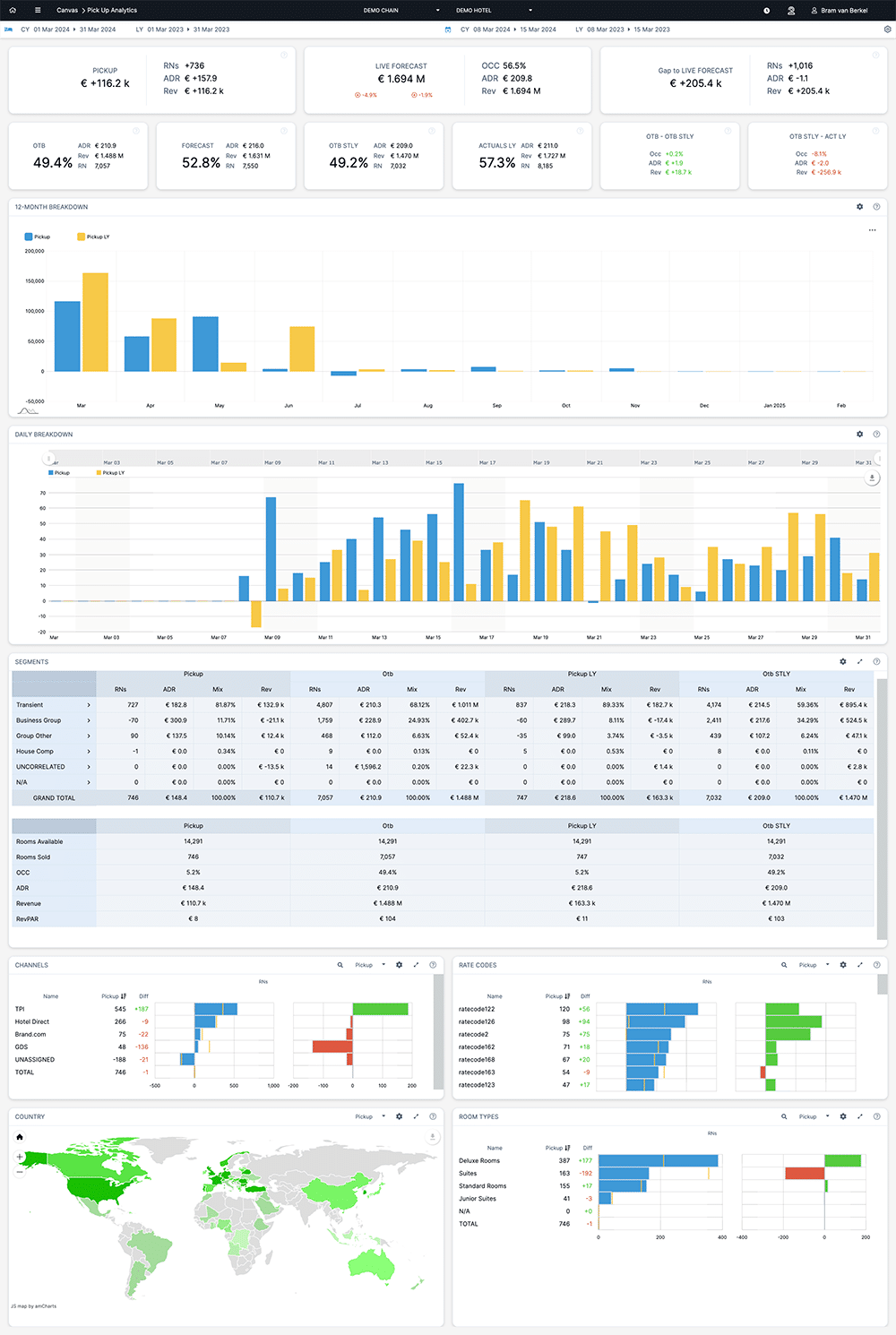Search within the Channels panel
This screenshot has height=1335, width=896.
click(340, 965)
